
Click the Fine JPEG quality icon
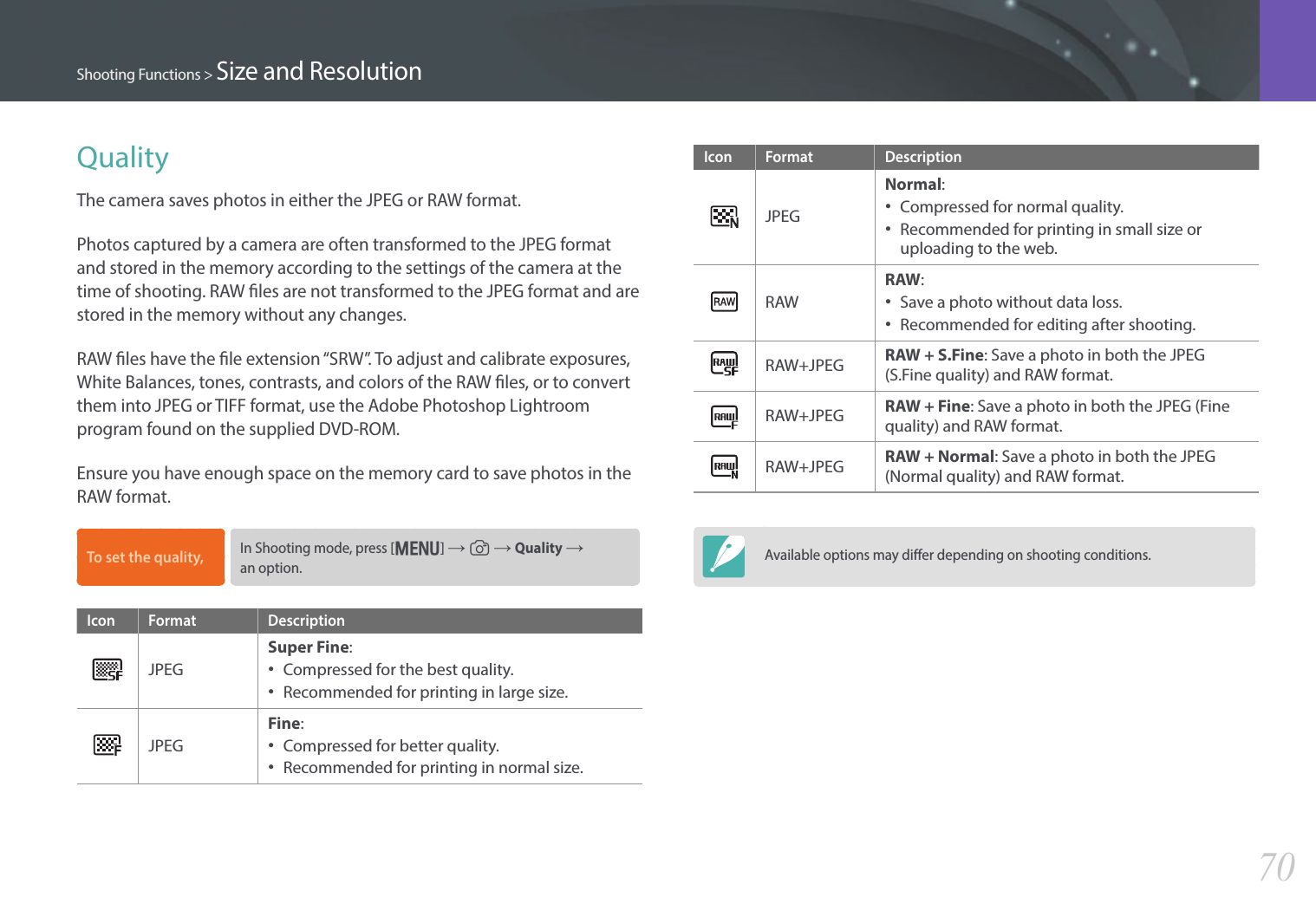(x=107, y=745)
